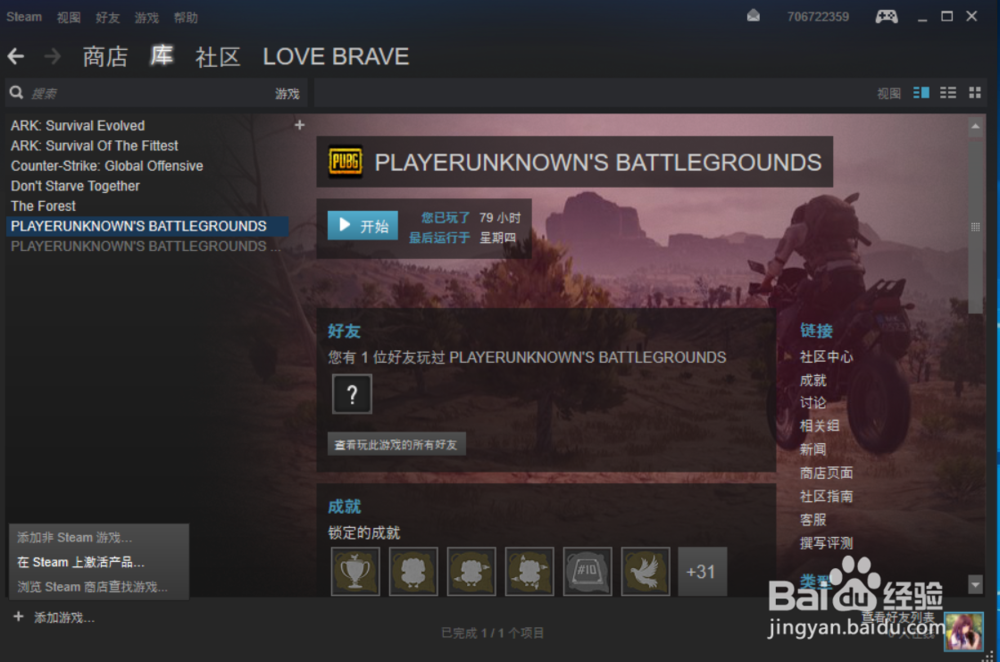The width and height of the screenshot is (1000, 662).
Task: Open the Related Groups (相关组) link
Action: 820,425
